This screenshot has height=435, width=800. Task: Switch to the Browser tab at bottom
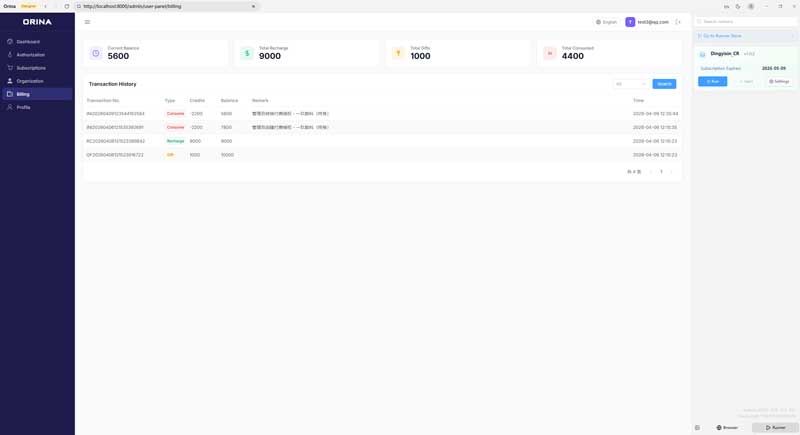point(727,427)
